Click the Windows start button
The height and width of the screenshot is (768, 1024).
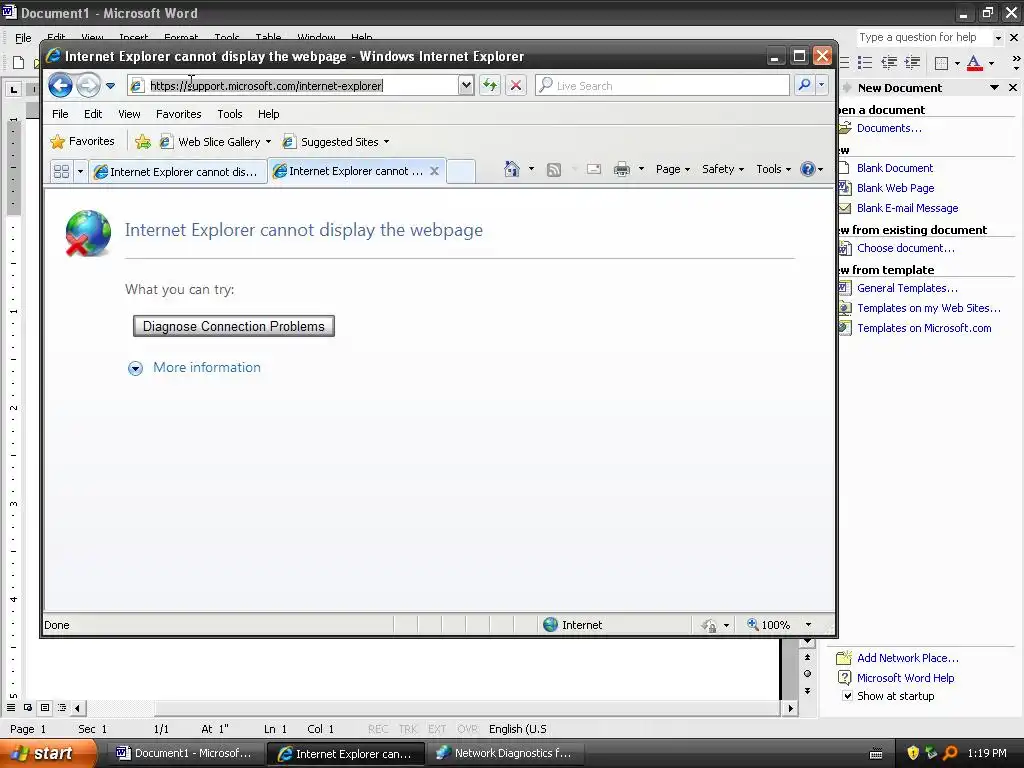47,753
